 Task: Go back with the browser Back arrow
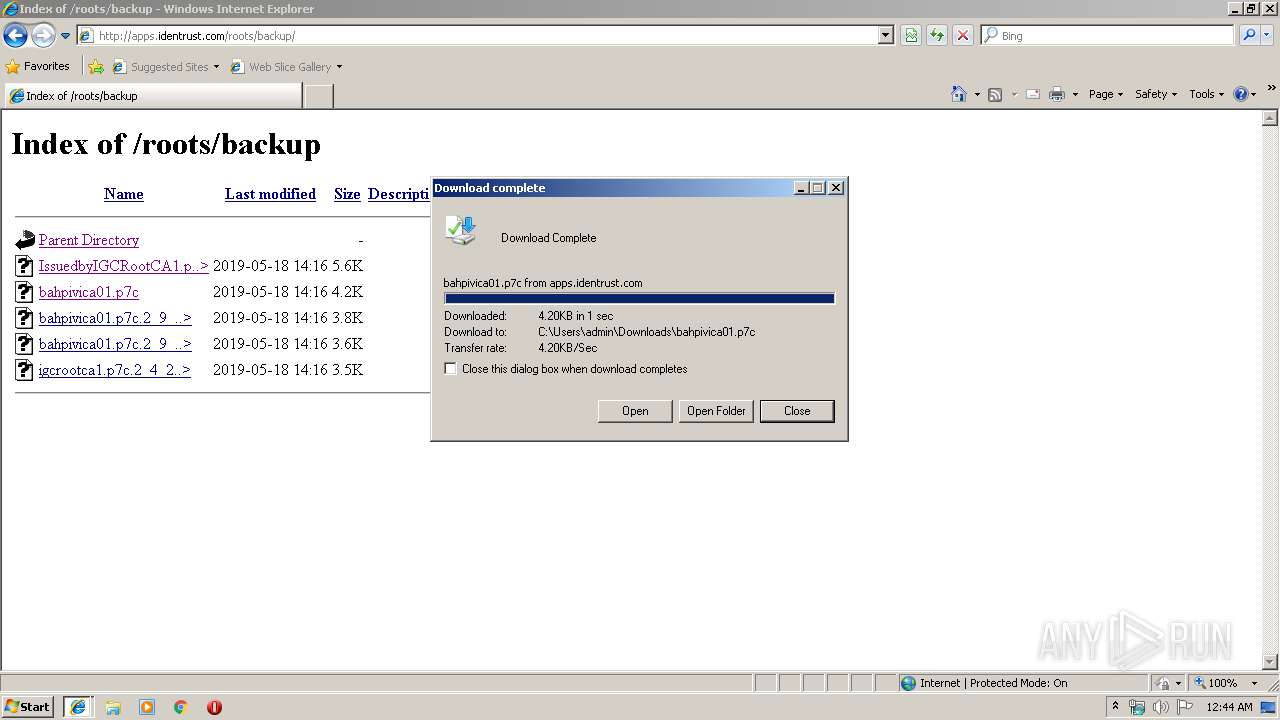[x=15, y=36]
